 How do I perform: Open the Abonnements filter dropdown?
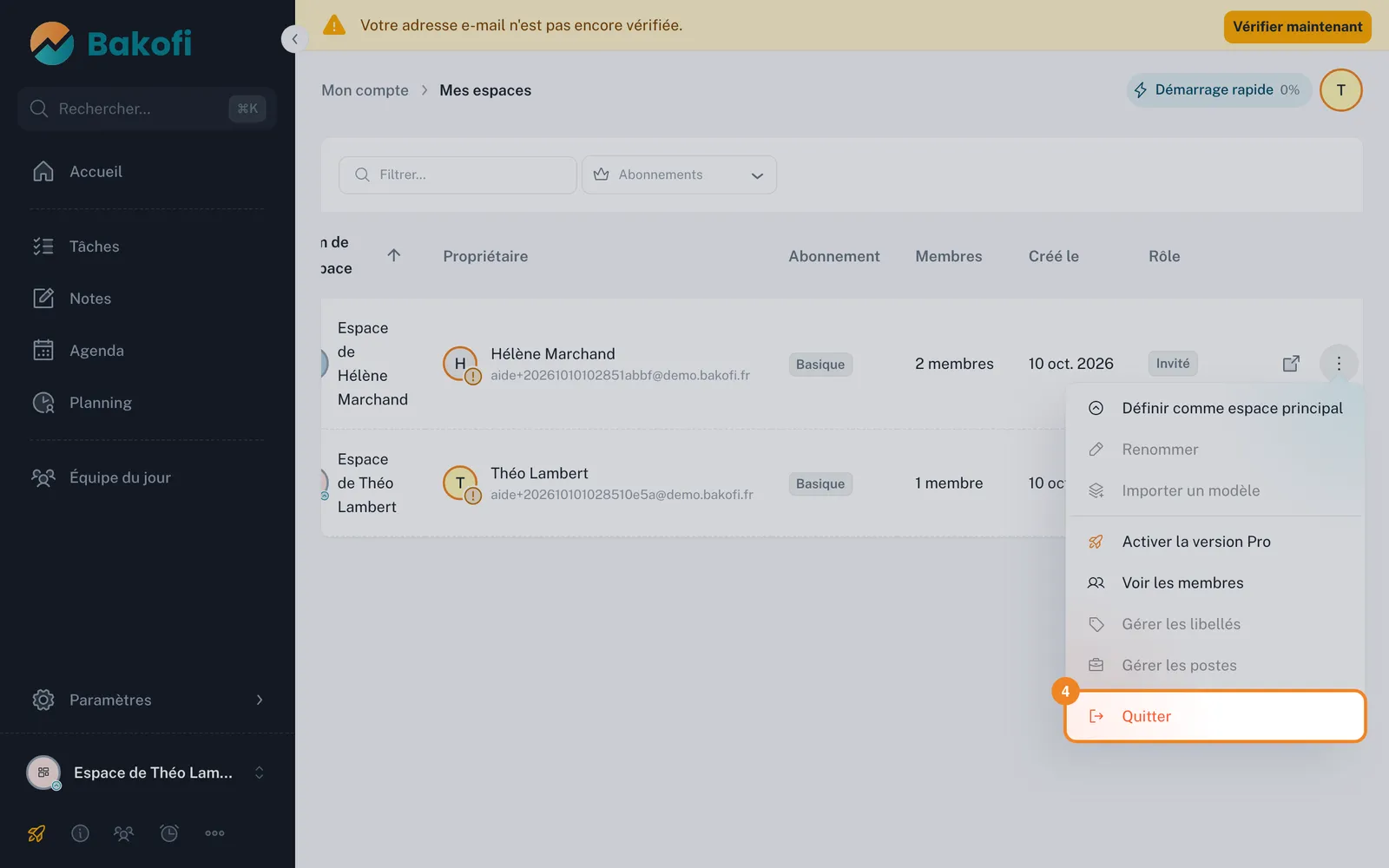(679, 174)
